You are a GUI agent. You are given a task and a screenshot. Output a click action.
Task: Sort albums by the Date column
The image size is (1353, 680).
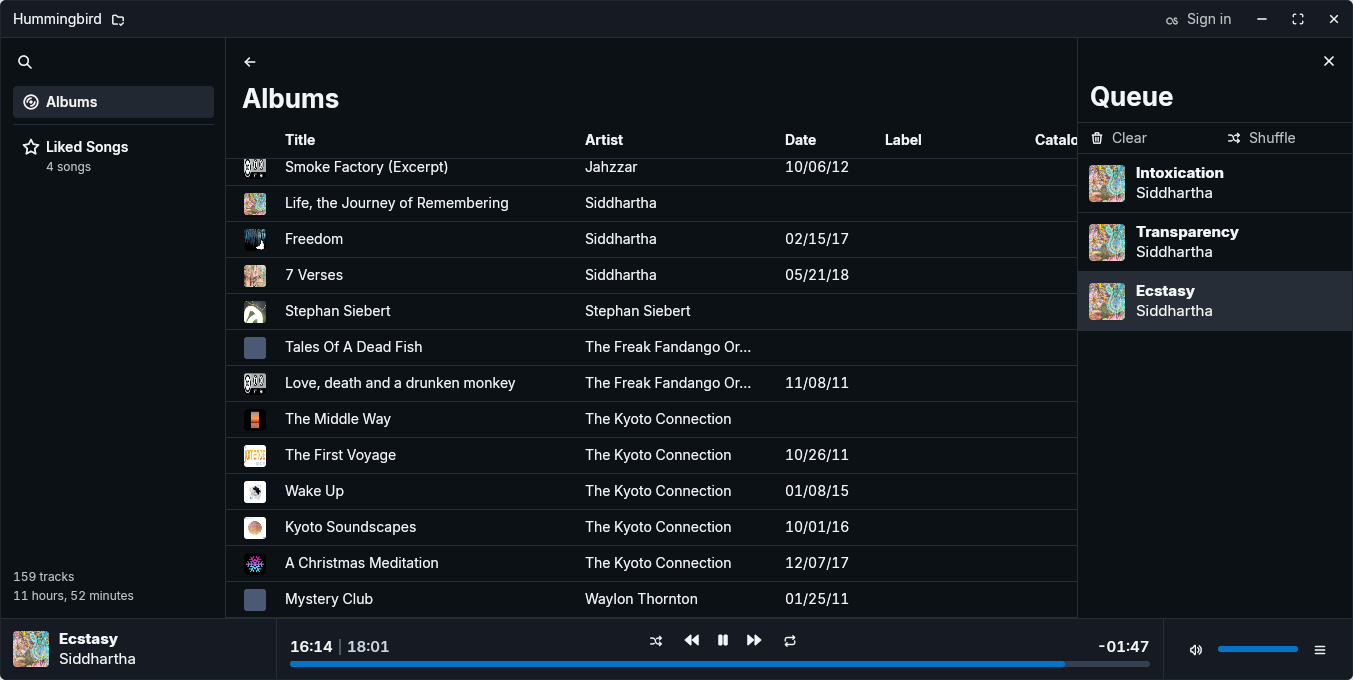tap(800, 140)
